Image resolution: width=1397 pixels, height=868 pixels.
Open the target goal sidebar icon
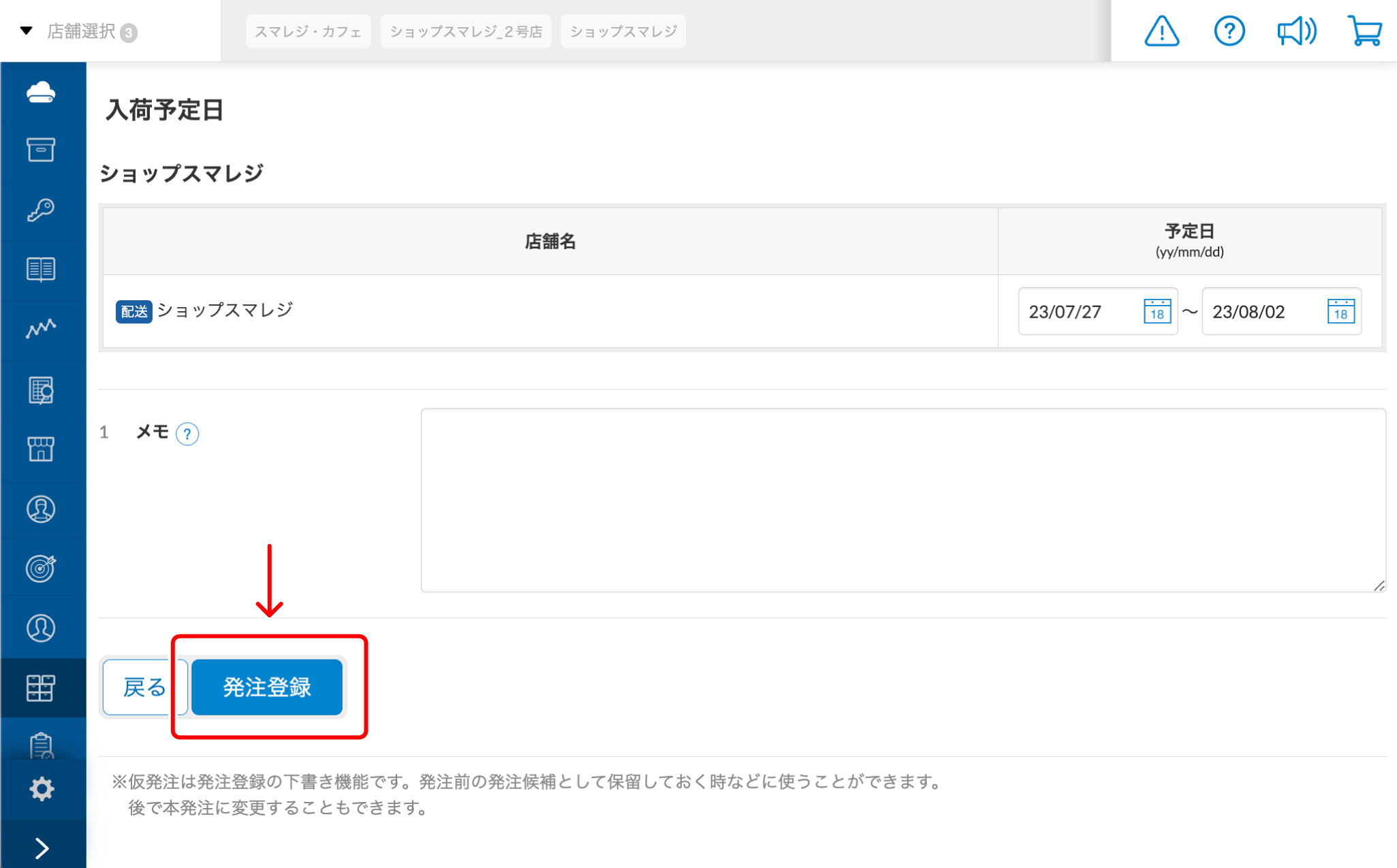41,568
